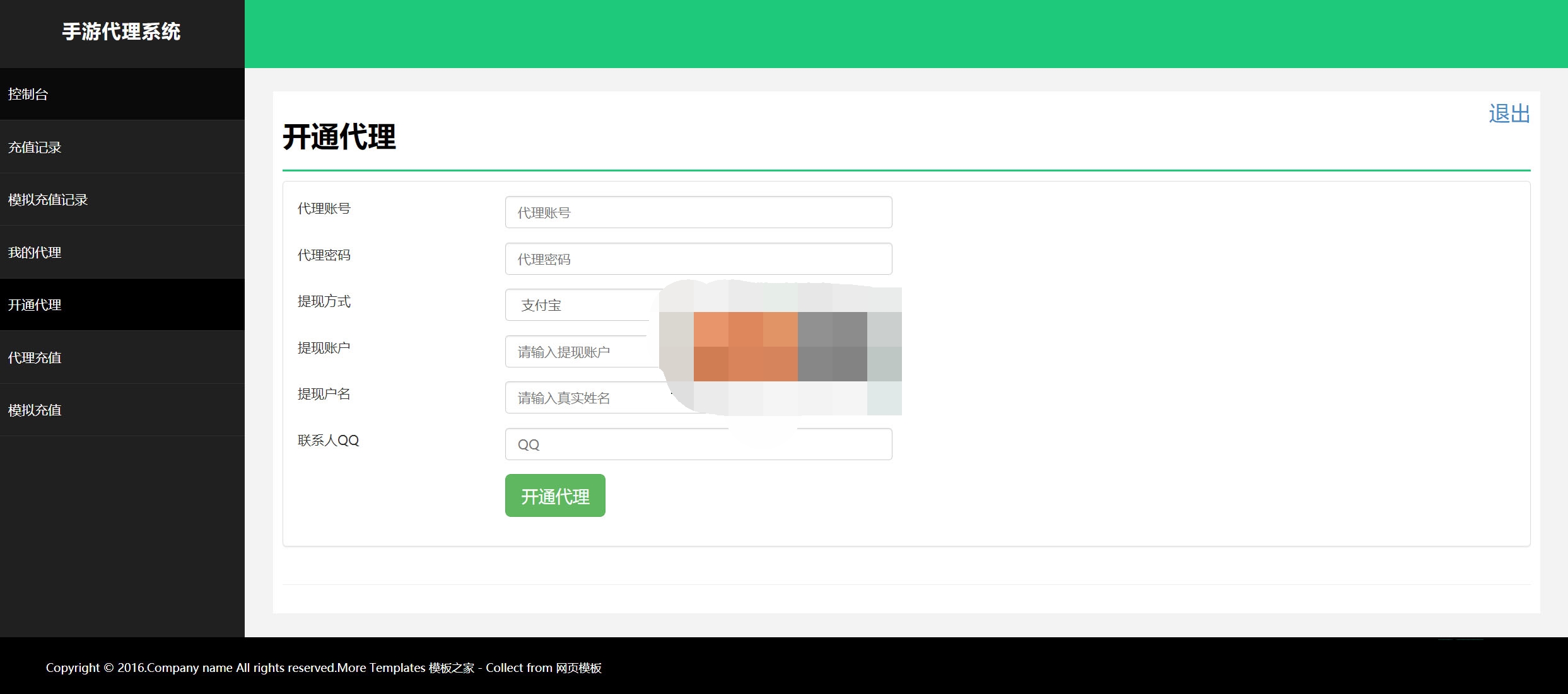Screen dimensions: 1568x694
Task: Open 模拟充值记录 in the sidebar
Action: (122, 200)
